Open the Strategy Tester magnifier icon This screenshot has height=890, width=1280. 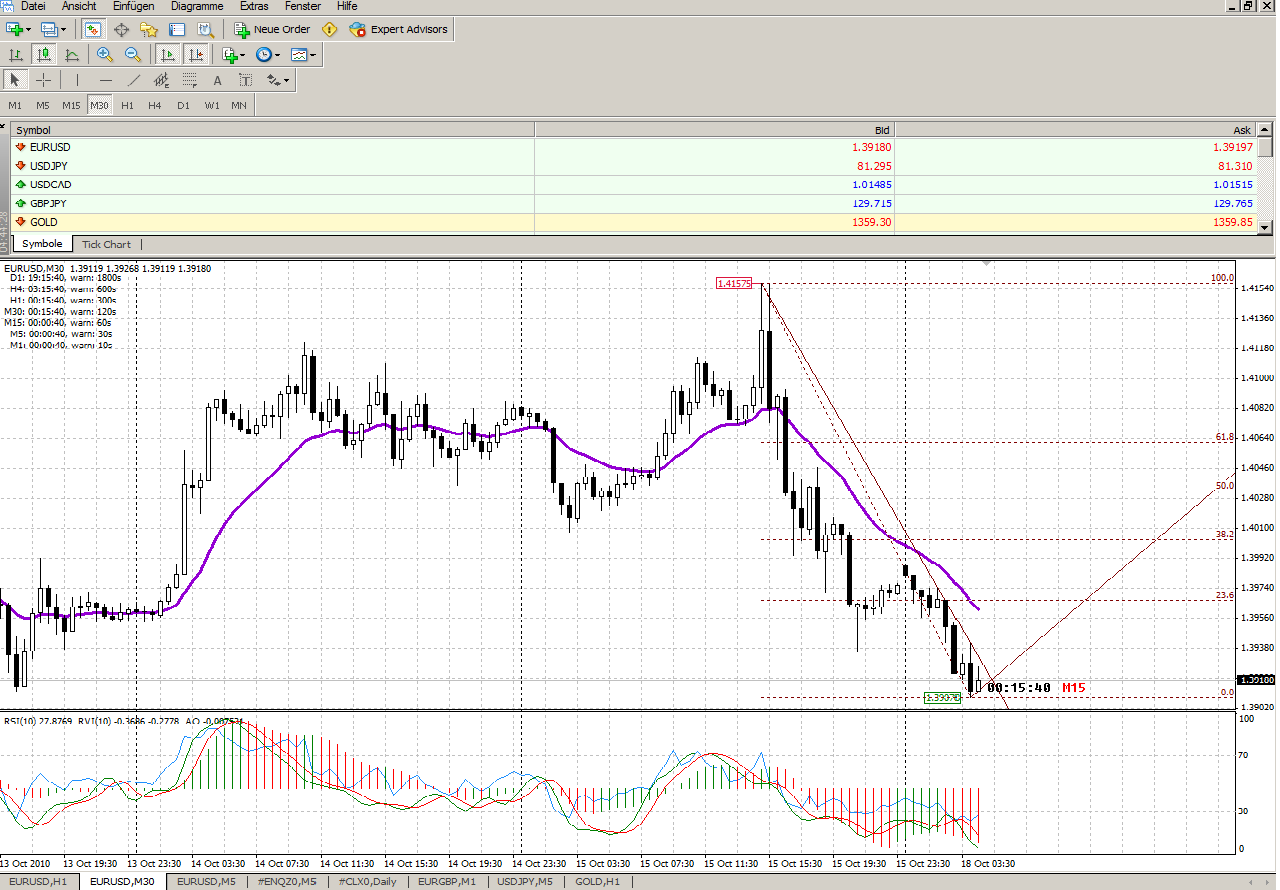pos(205,29)
